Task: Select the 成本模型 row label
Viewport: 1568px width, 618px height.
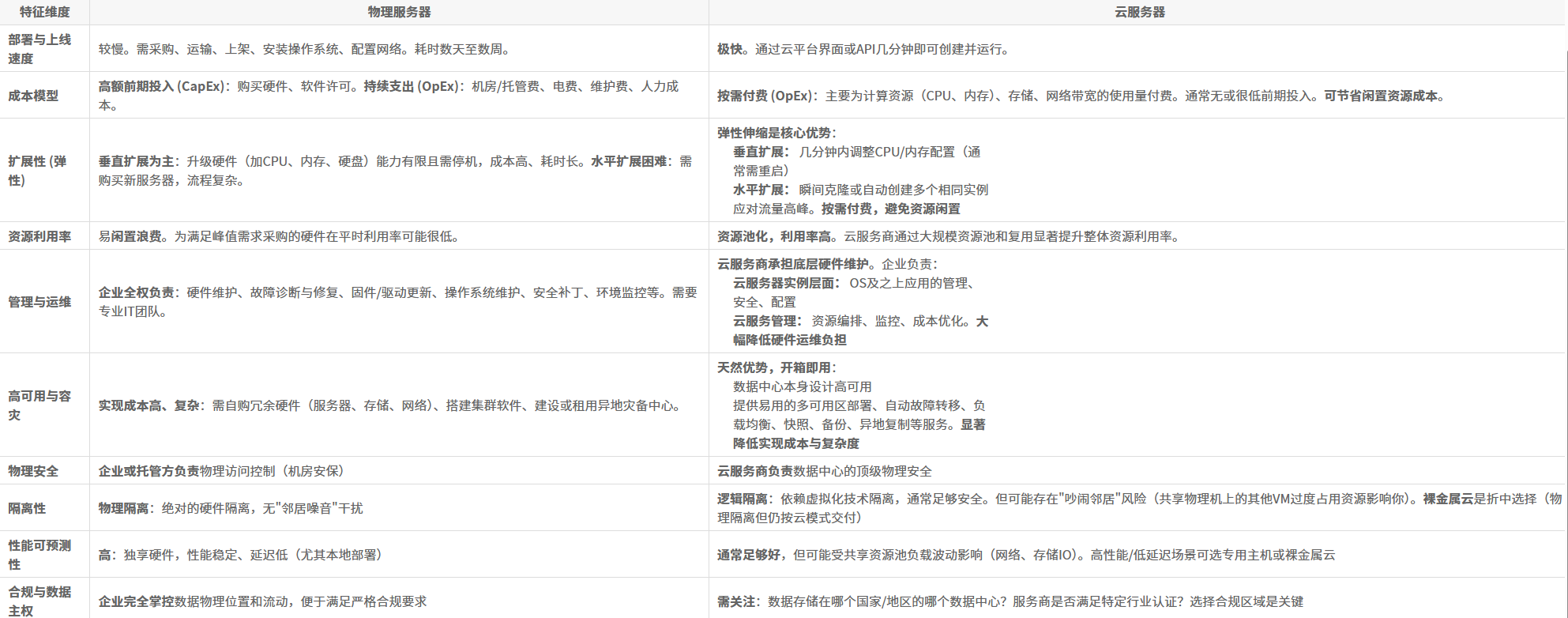Action: 33,96
